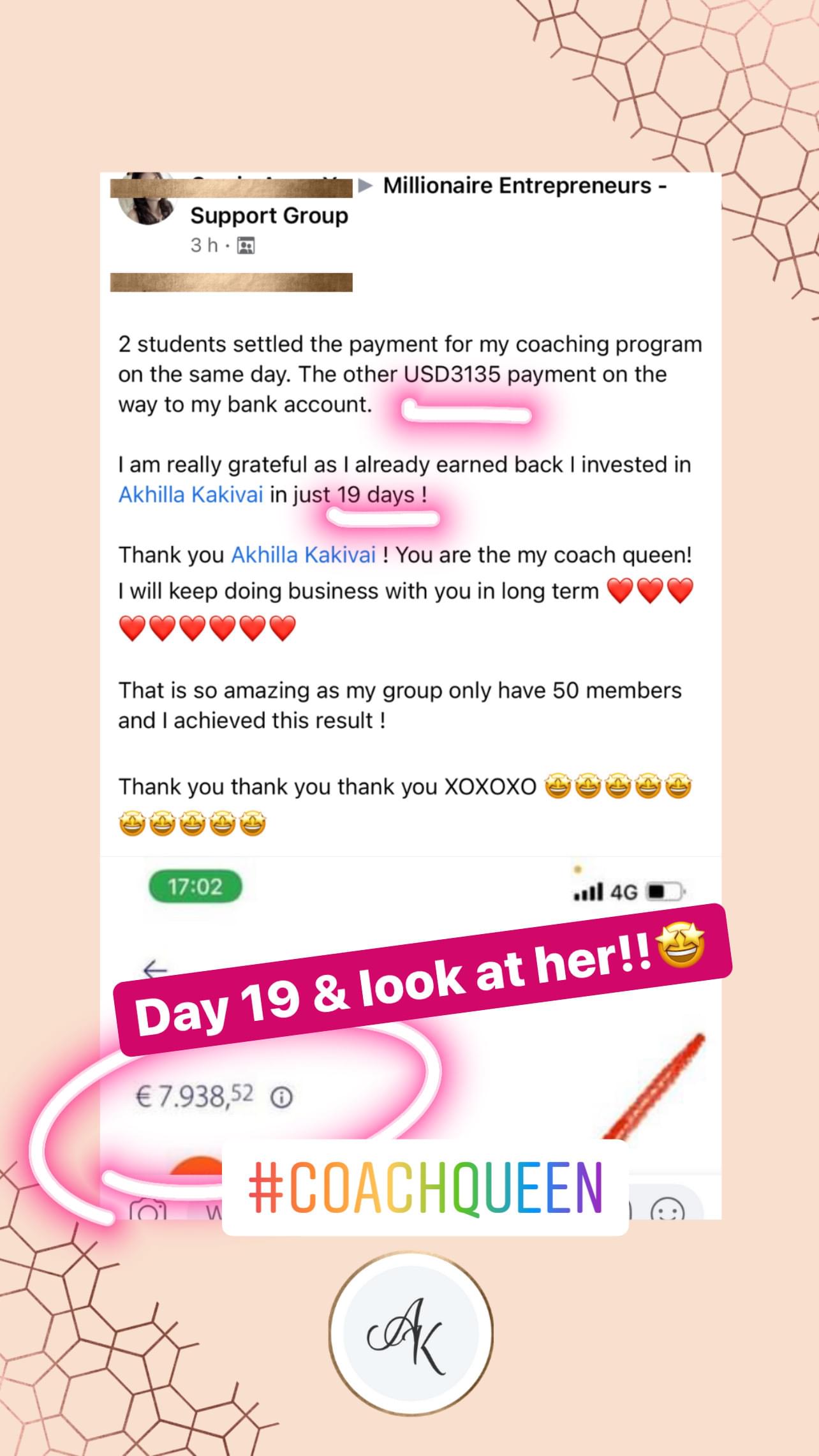This screenshot has height=1456, width=819.
Task: Tap the green 17:02 time pill
Action: tap(195, 886)
